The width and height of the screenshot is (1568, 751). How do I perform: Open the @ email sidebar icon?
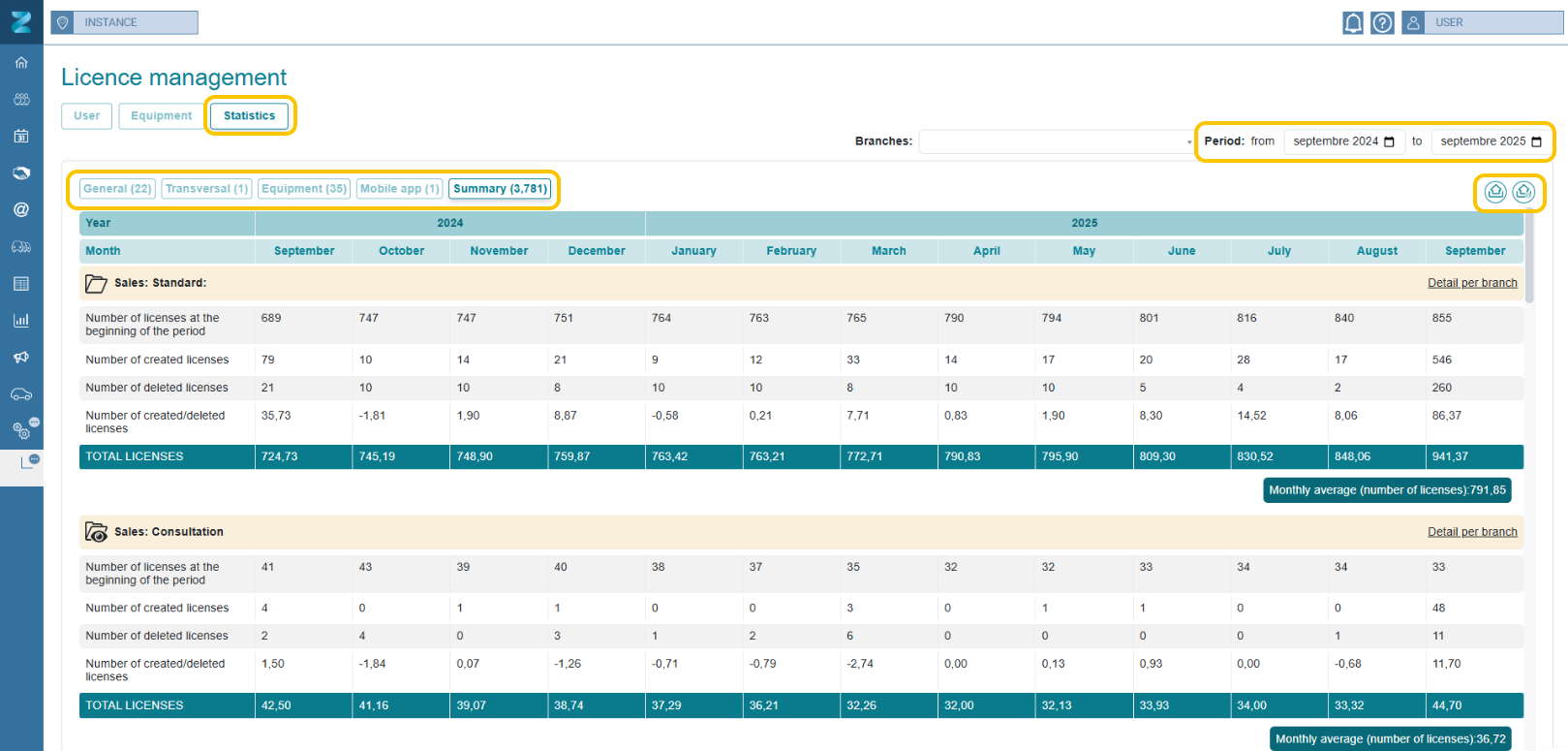click(x=21, y=209)
